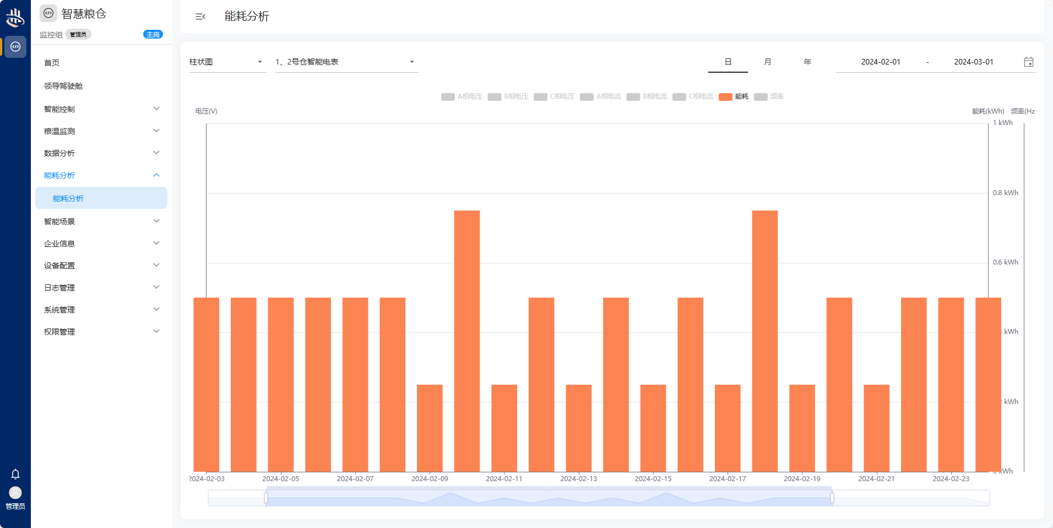Click the sidebar collapse menu icon
1053x528 pixels.
(200, 17)
